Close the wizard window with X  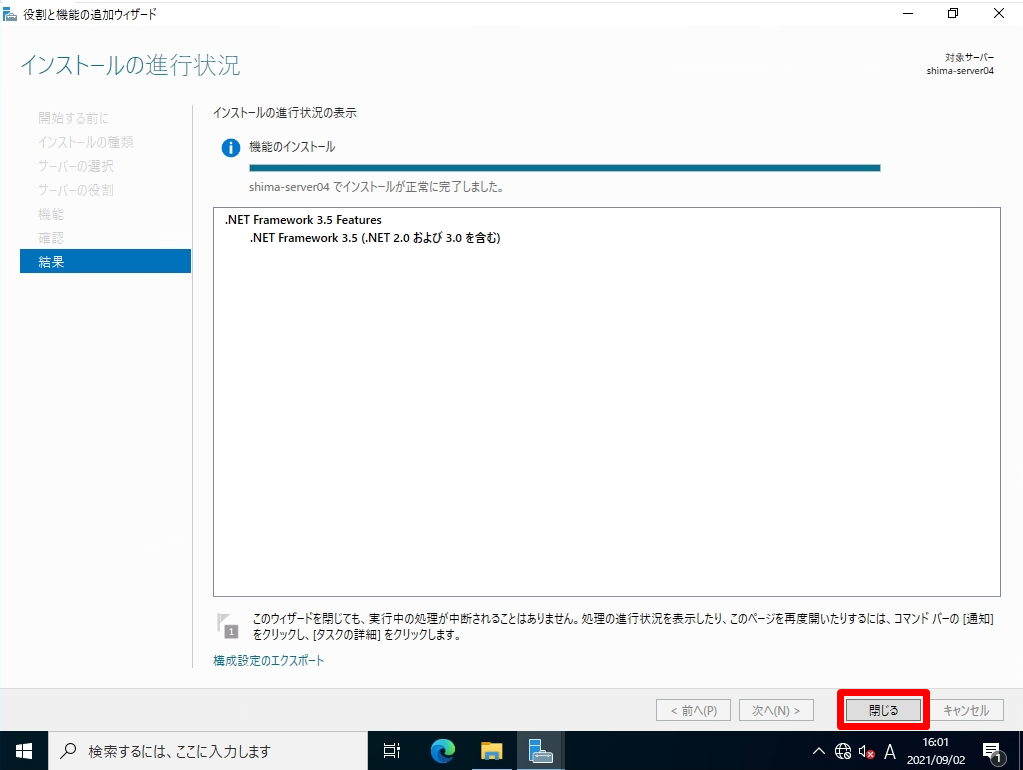(998, 13)
